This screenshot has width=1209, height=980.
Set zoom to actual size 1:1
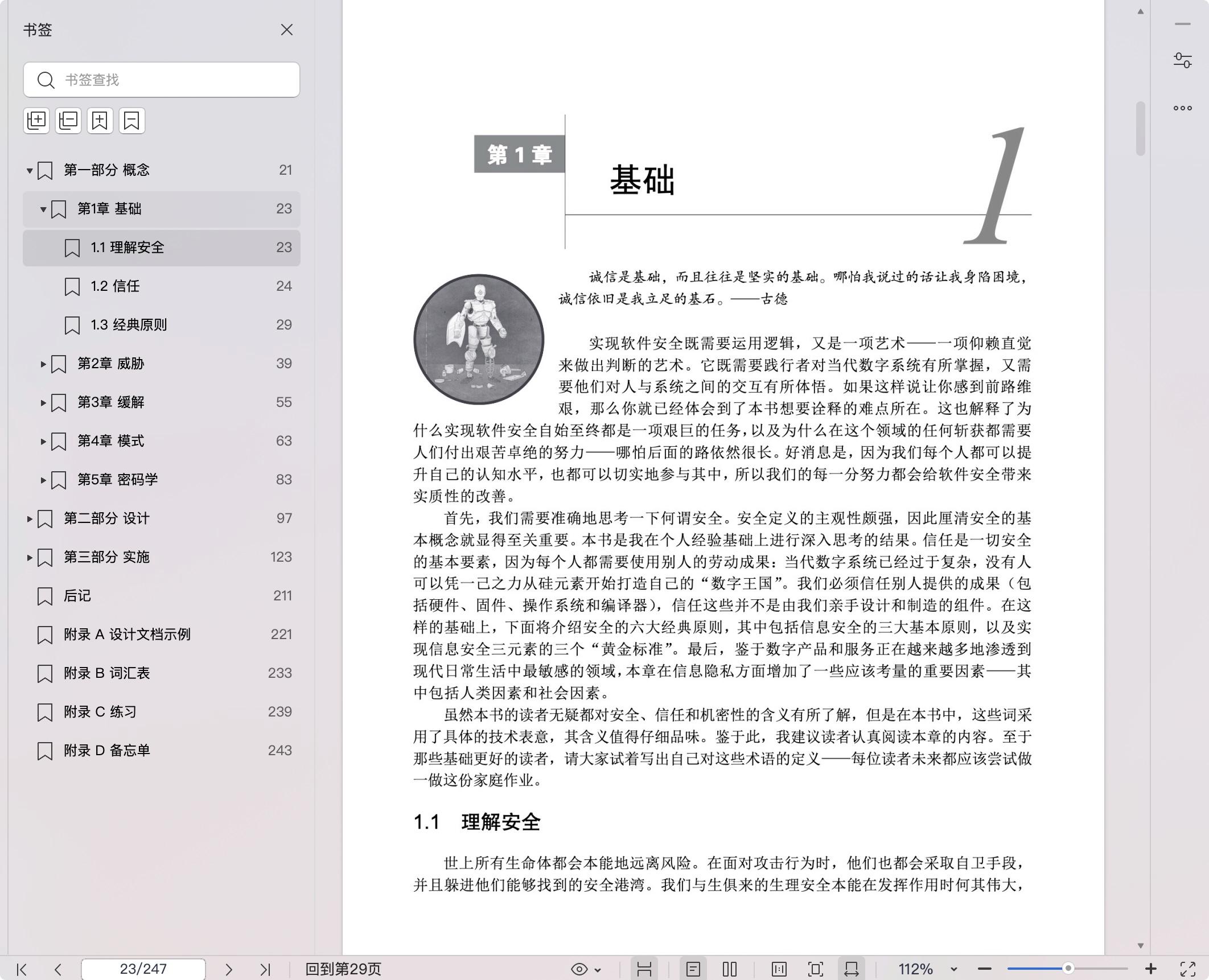779,969
